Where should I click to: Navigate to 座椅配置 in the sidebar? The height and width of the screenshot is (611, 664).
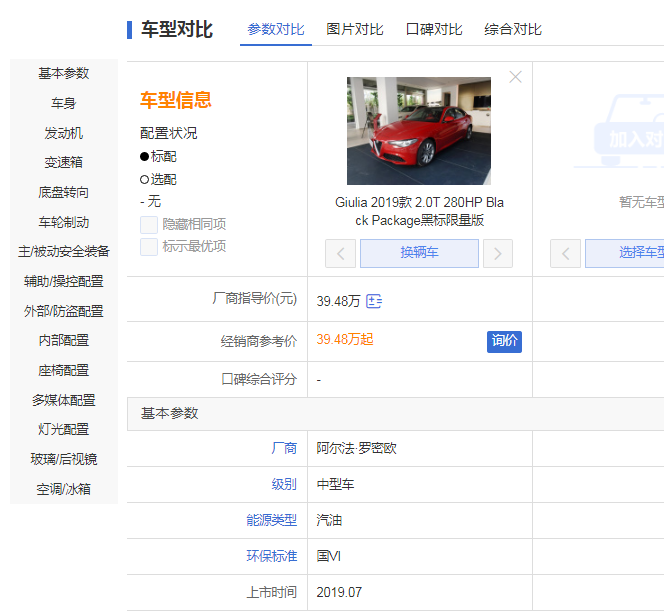pyautogui.click(x=64, y=370)
